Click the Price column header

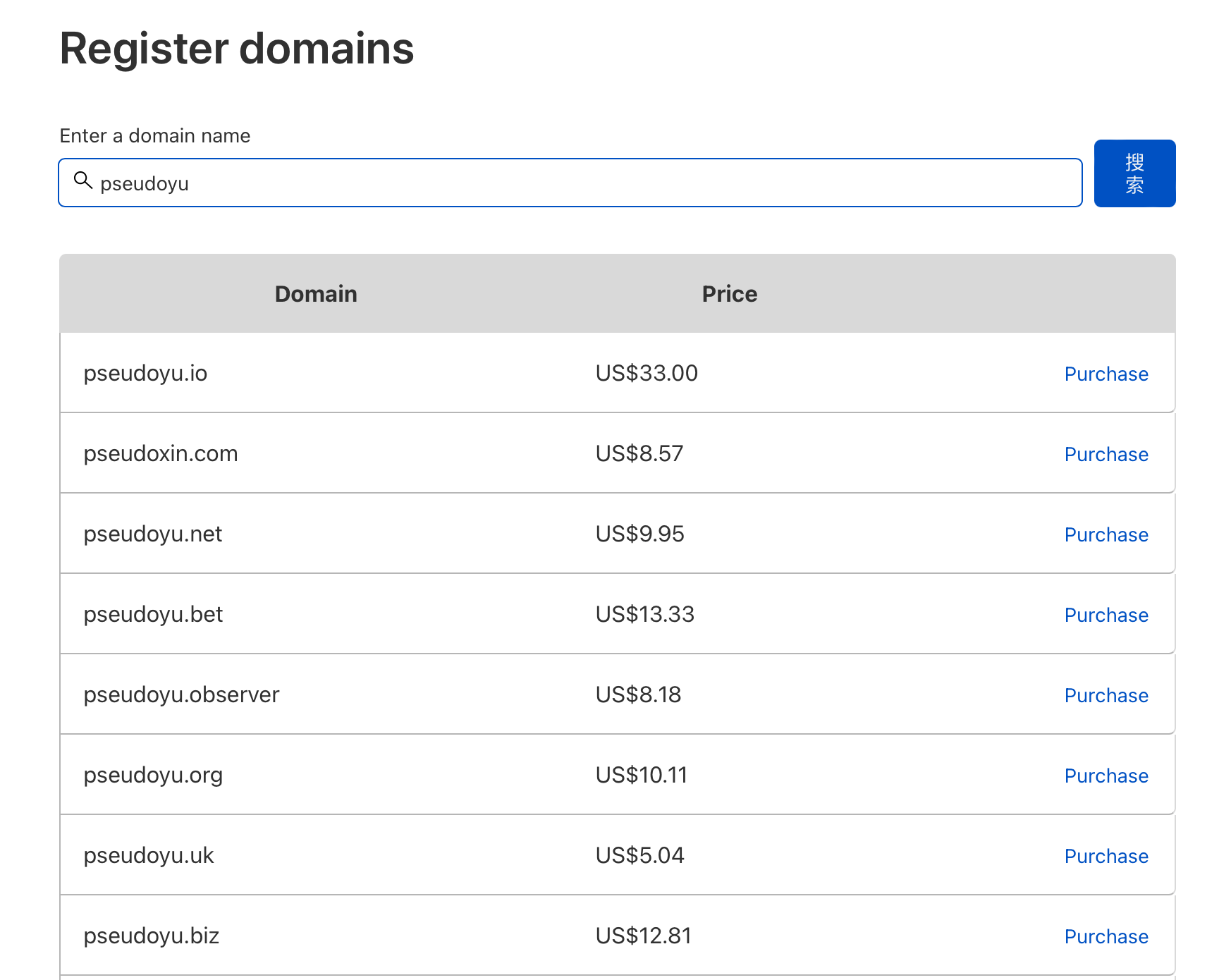tap(728, 293)
